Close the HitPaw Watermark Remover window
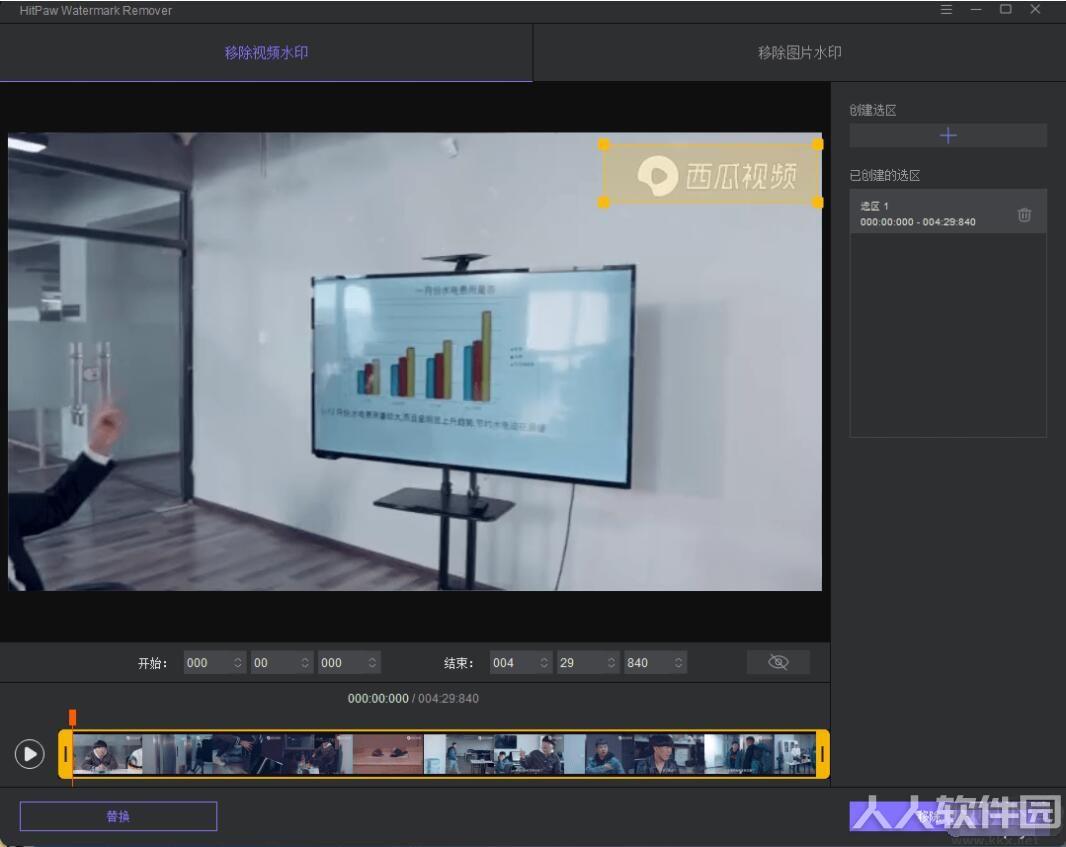 click(x=1035, y=10)
